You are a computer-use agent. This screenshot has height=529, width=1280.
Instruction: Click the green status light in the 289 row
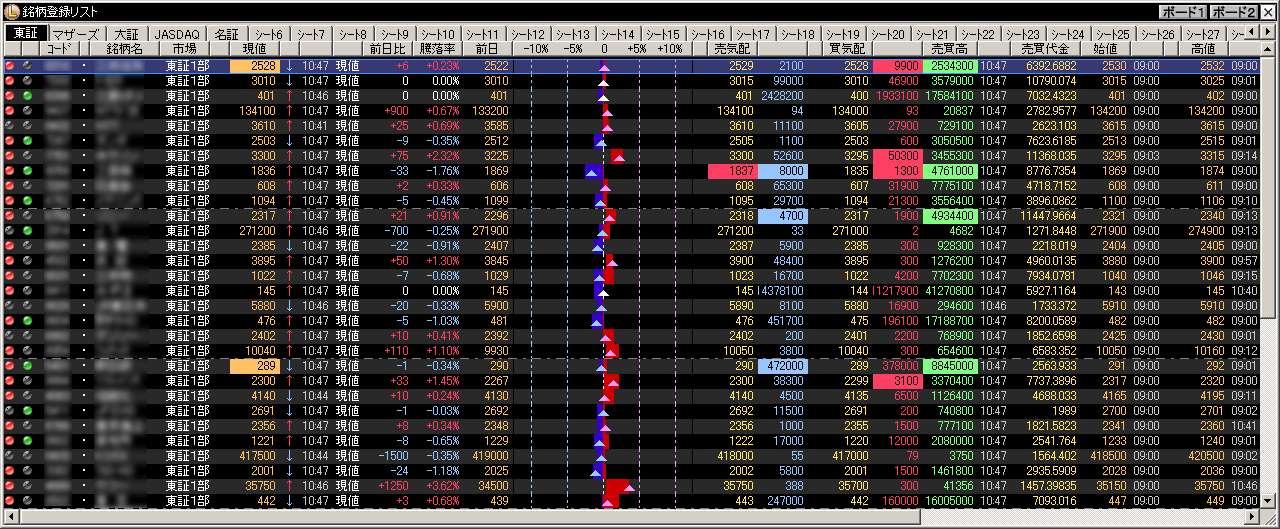27,366
